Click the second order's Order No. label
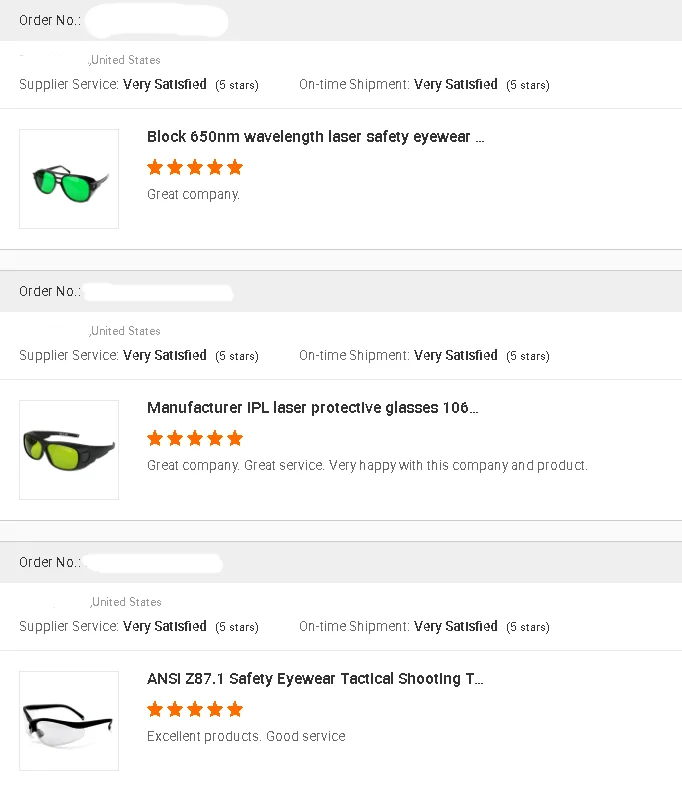682x791 pixels. pyautogui.click(x=50, y=292)
